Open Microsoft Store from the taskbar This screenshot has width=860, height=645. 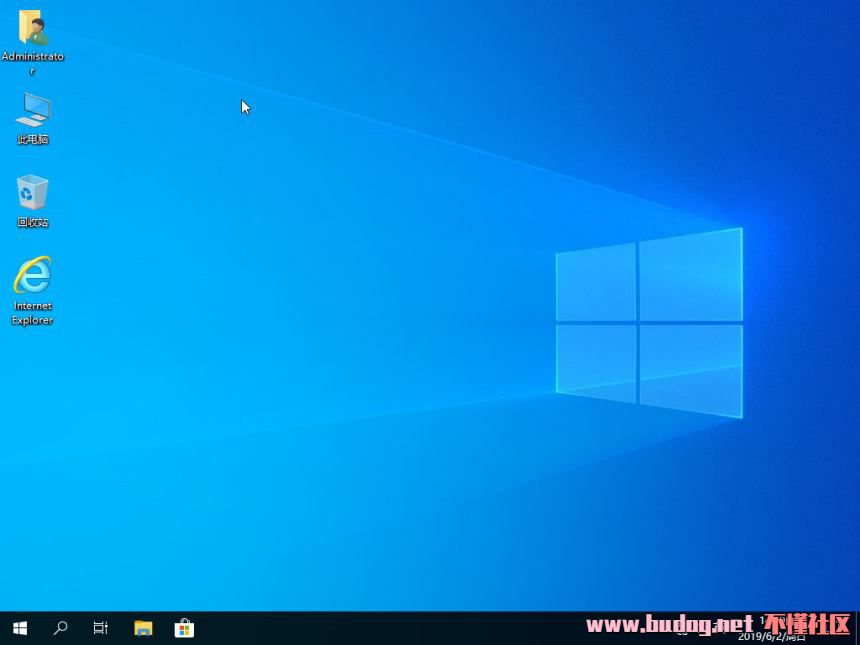coord(184,628)
